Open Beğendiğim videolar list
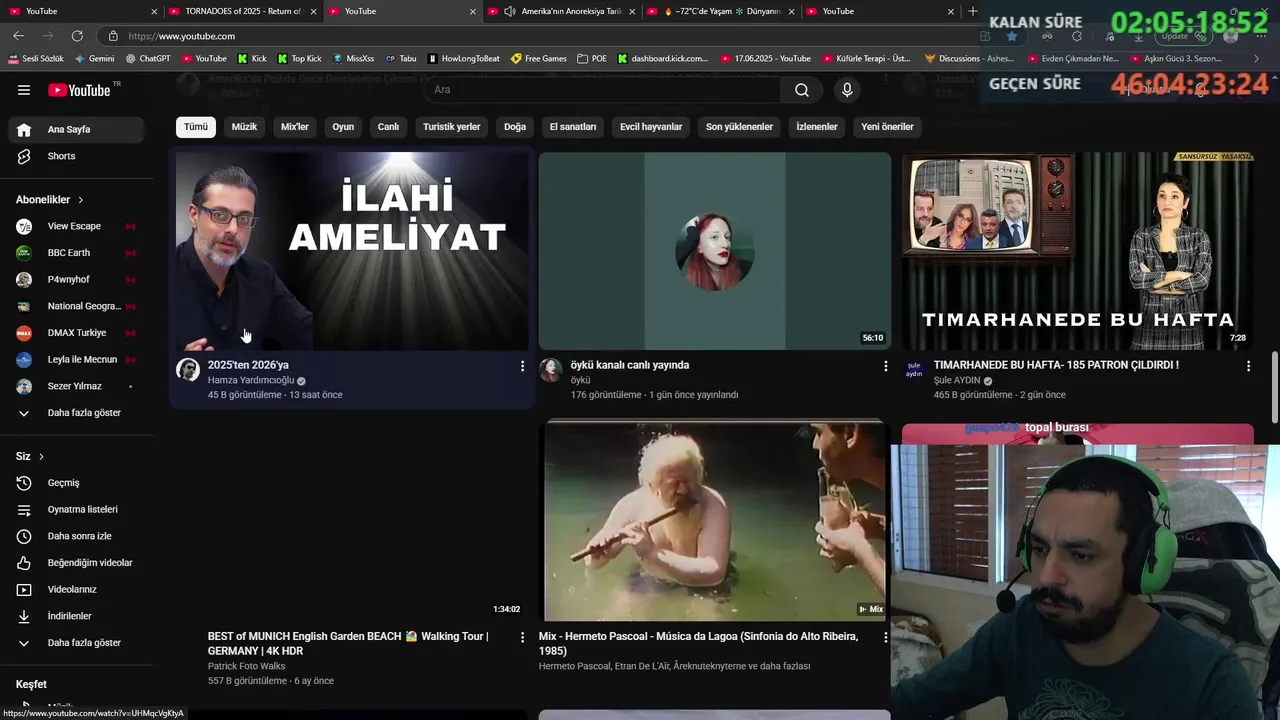Screen dimensions: 1280x720 (x=76, y=563)
